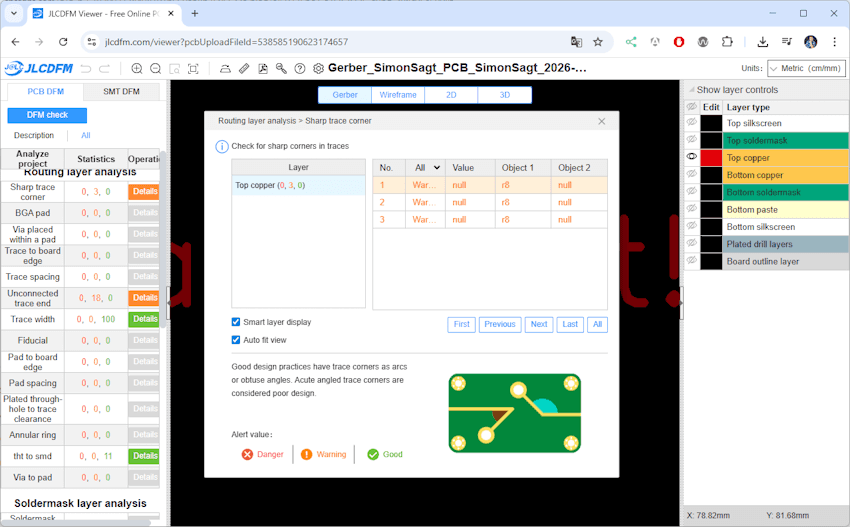Image resolution: width=850 pixels, height=527 pixels.
Task: Show the Bottom copper layer
Action: click(692, 175)
